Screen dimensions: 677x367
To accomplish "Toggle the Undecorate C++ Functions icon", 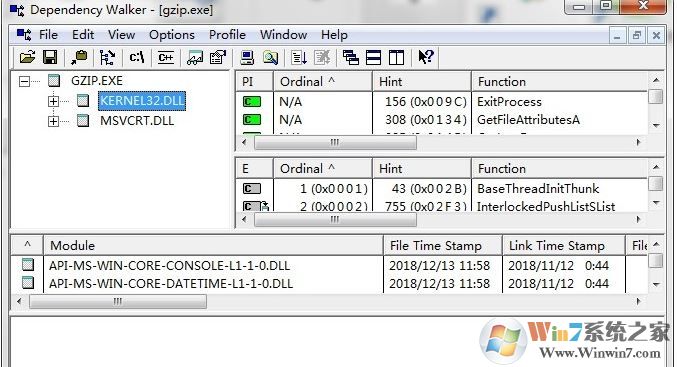I will (166, 57).
